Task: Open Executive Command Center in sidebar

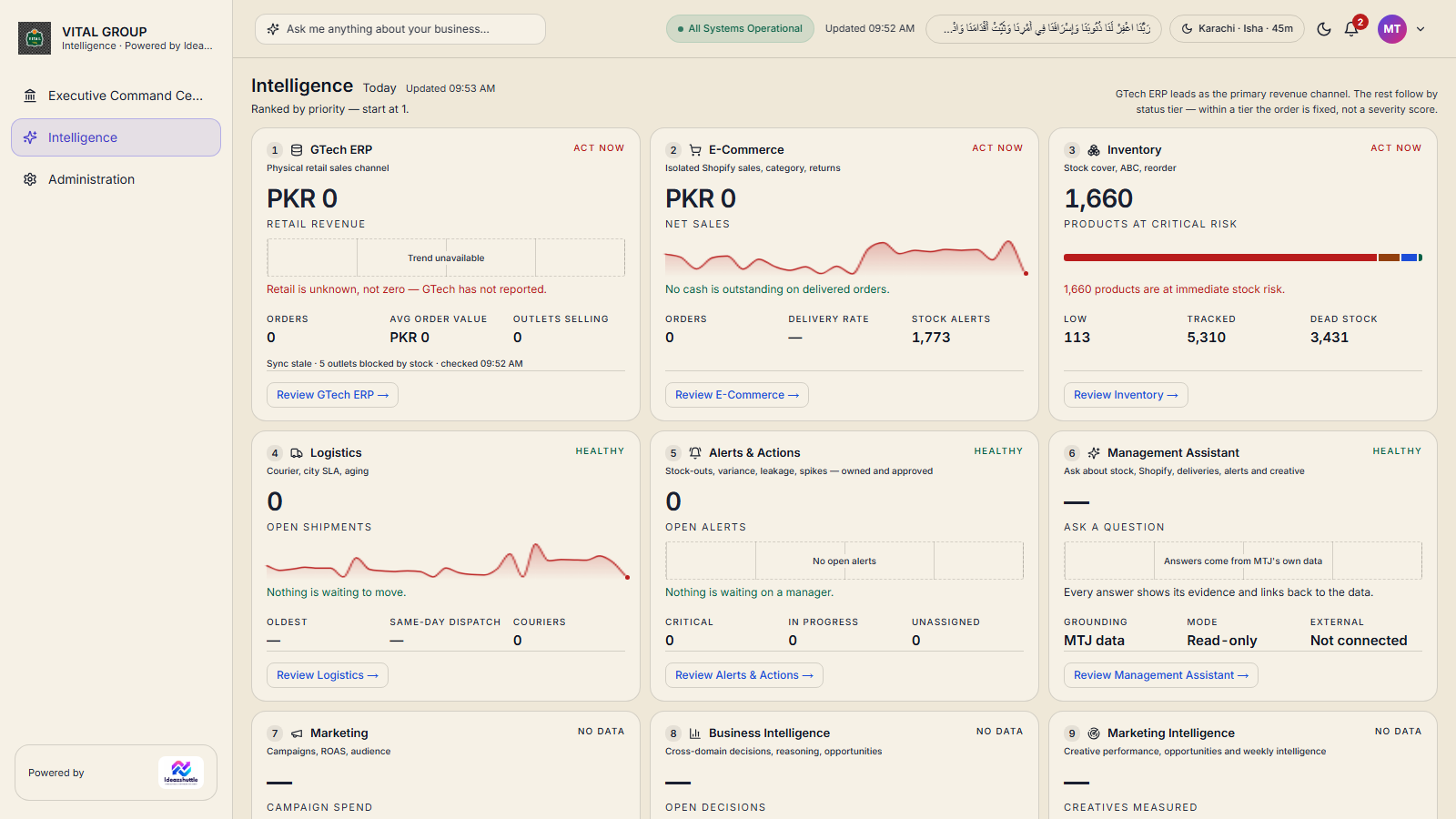Action: pyautogui.click(x=116, y=96)
